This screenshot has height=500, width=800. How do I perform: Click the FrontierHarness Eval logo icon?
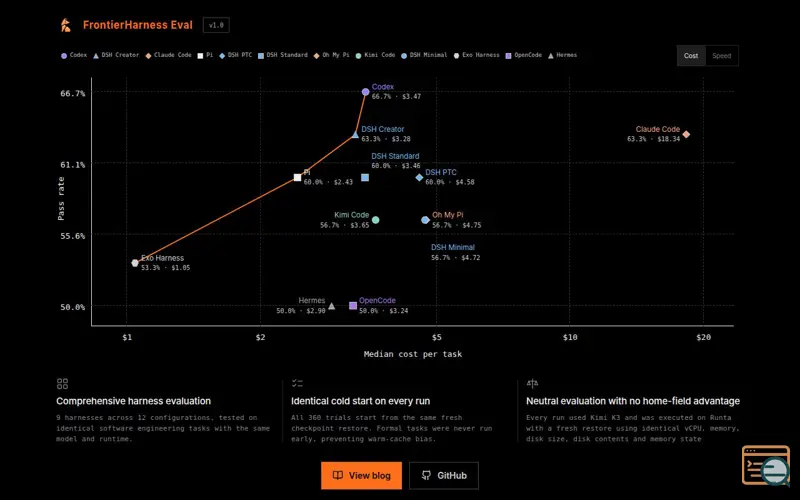[x=65, y=25]
